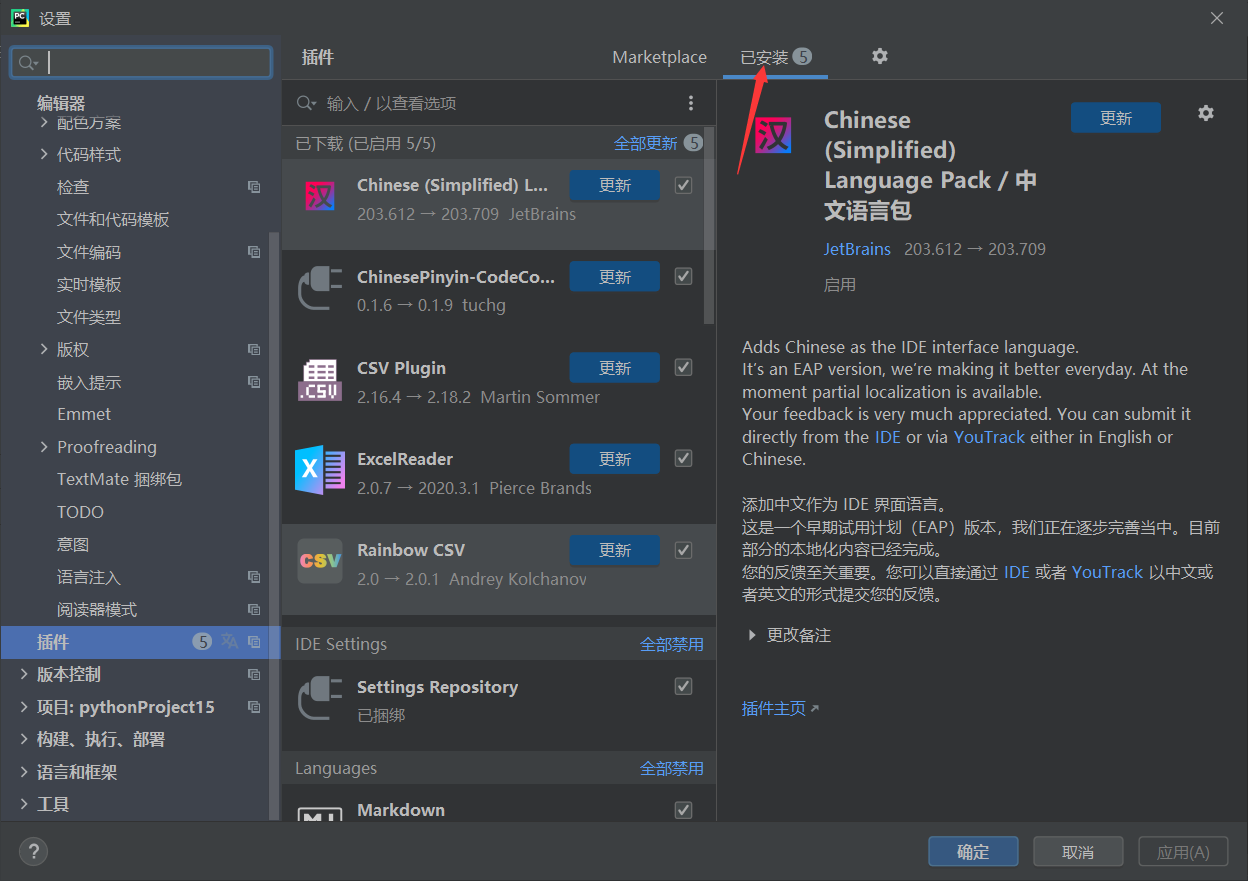The height and width of the screenshot is (881, 1248).
Task: Click the plugin list vertical scrollbar
Action: click(x=709, y=225)
